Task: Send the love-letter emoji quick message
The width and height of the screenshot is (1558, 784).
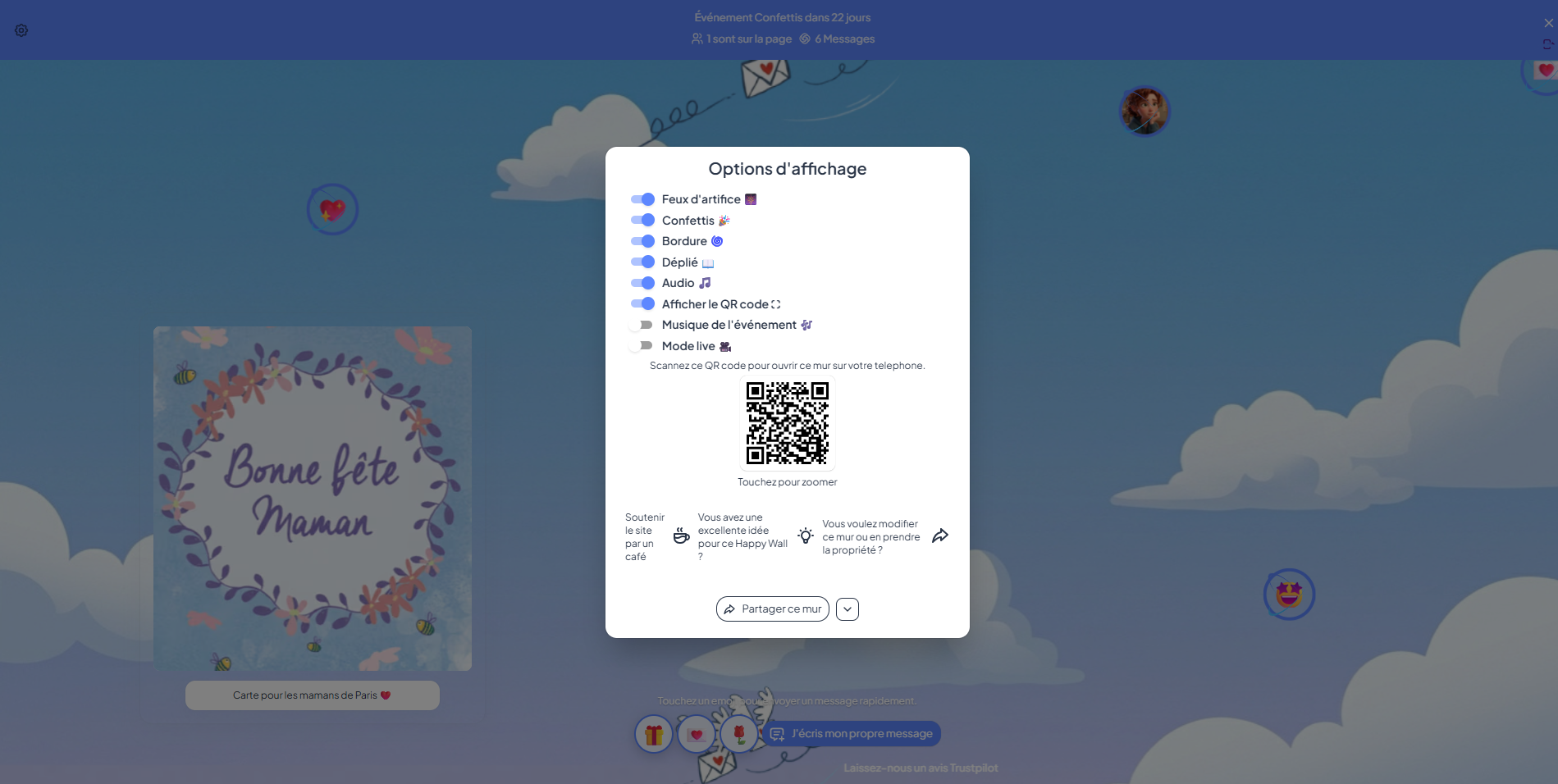Action: point(697,734)
